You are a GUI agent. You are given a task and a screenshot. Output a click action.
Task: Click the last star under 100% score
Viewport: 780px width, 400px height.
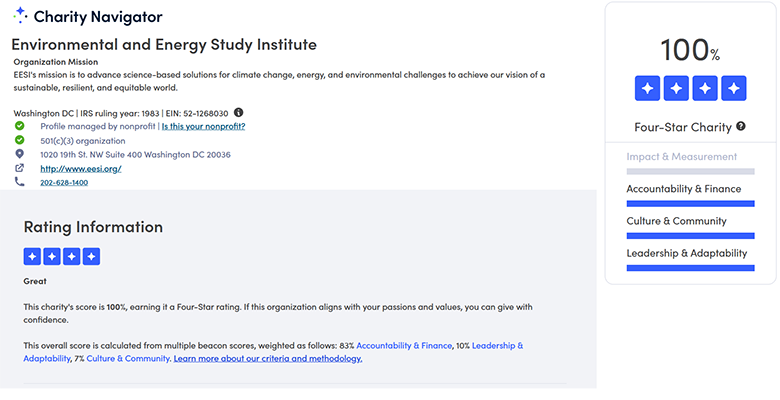point(735,89)
